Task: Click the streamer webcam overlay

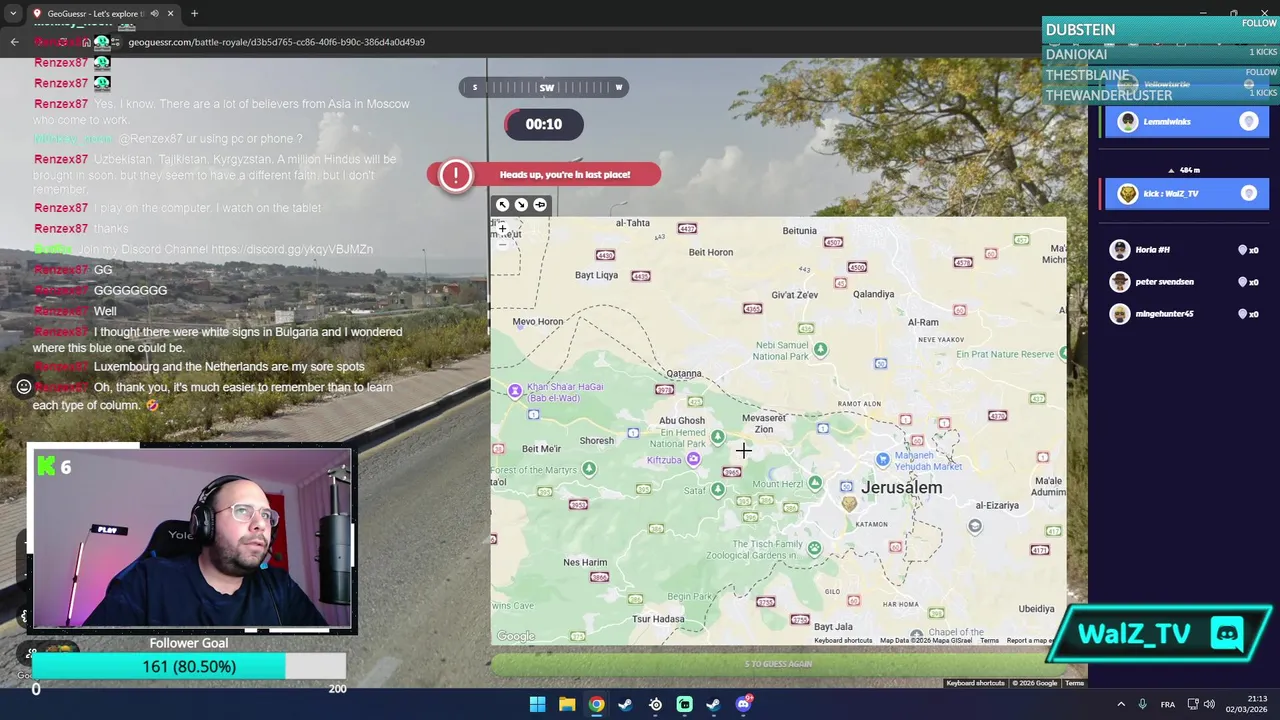Action: (191, 539)
